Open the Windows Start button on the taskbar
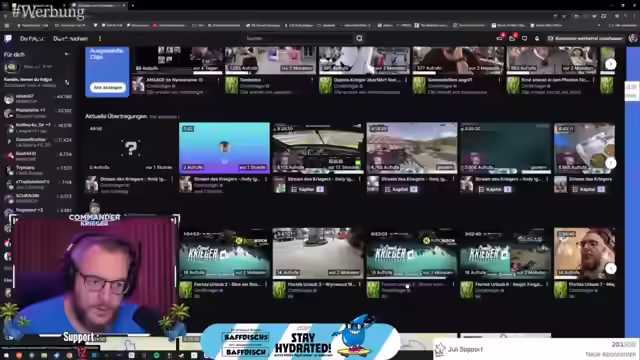 [x=7, y=356]
